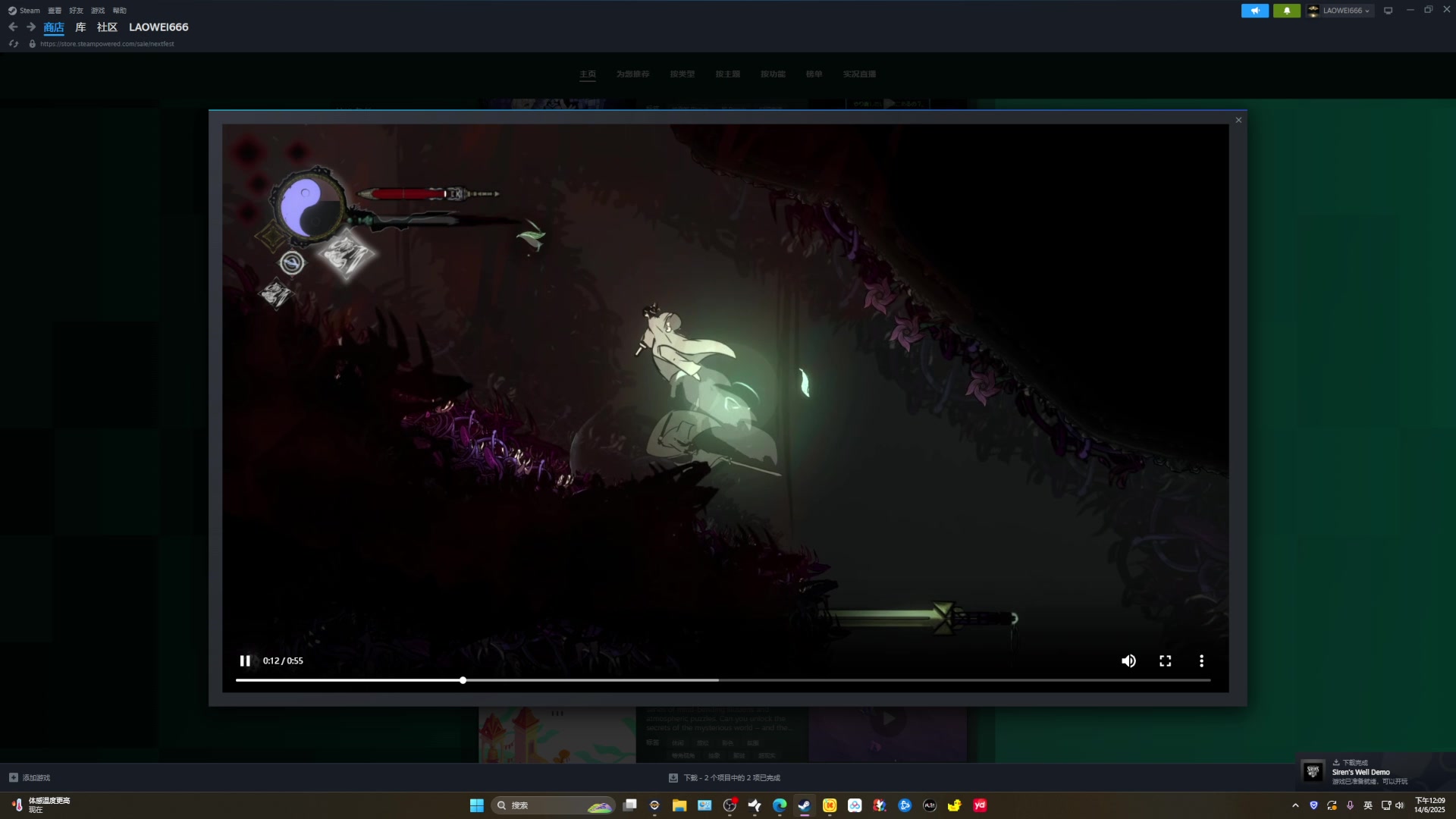Reload the page with the refresh icon
This screenshot has height=819, width=1456.
14,44
